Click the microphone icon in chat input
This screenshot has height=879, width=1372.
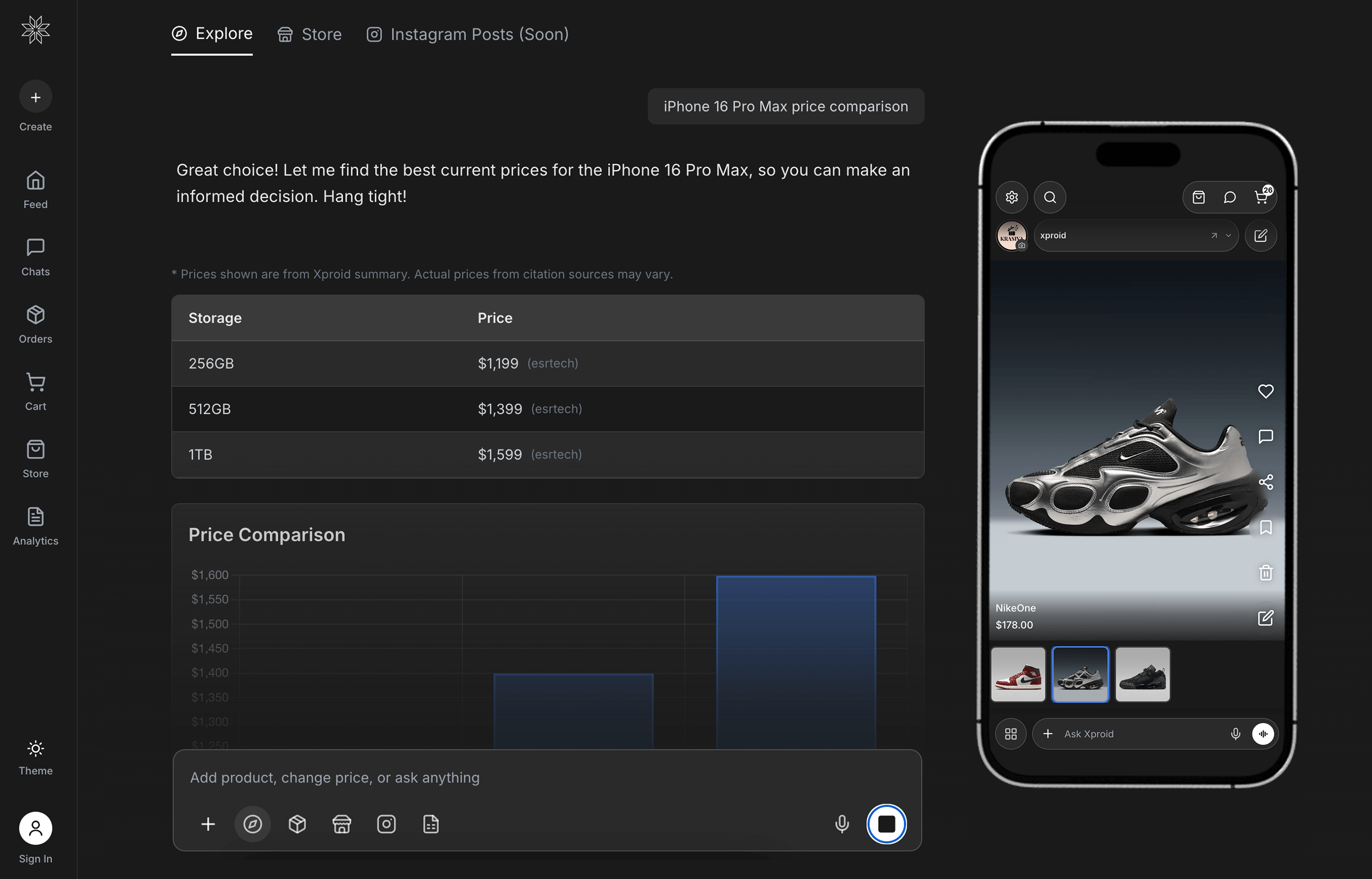(x=841, y=824)
